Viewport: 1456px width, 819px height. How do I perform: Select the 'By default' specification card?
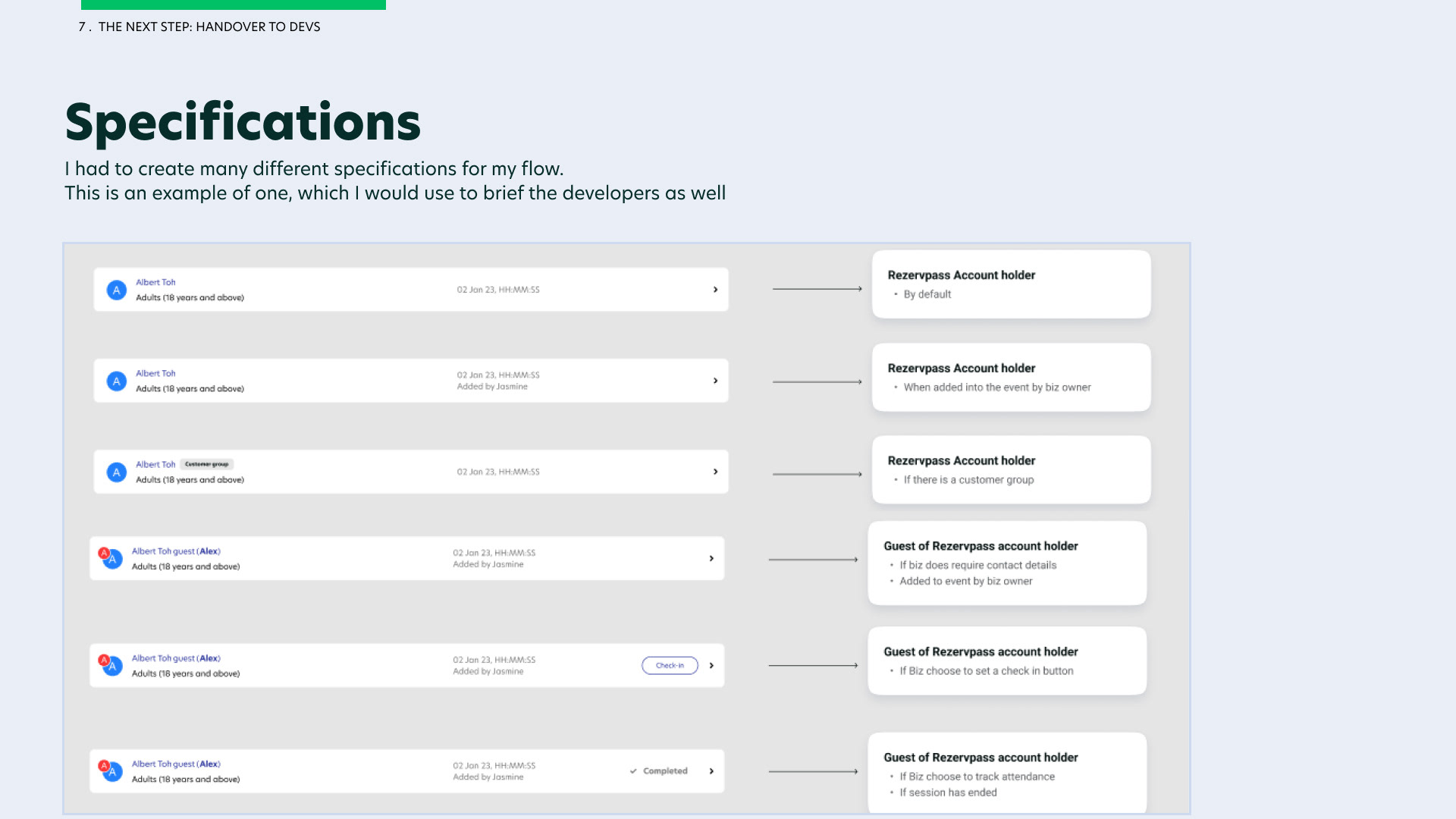(x=1011, y=284)
